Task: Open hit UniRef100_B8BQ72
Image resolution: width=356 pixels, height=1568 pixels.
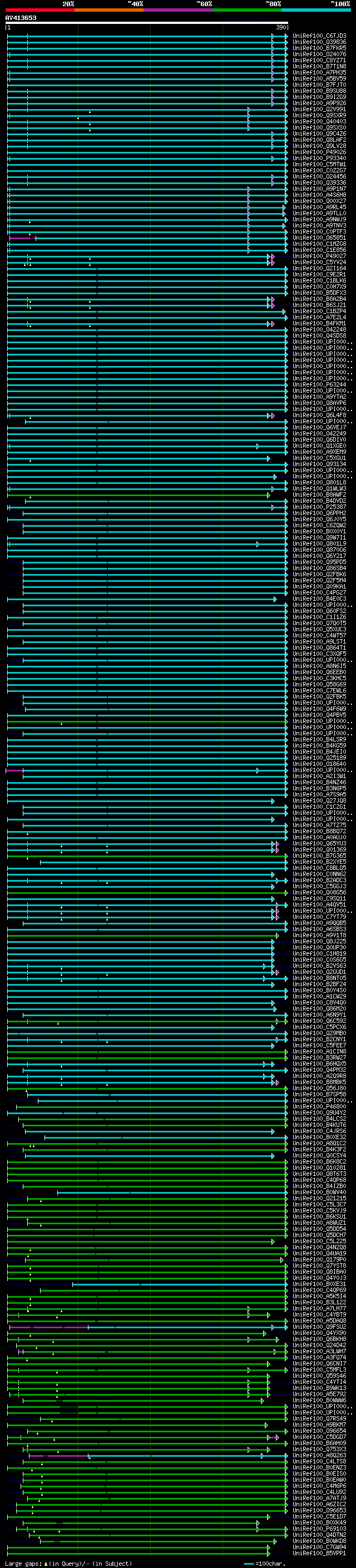Action: 319,832
